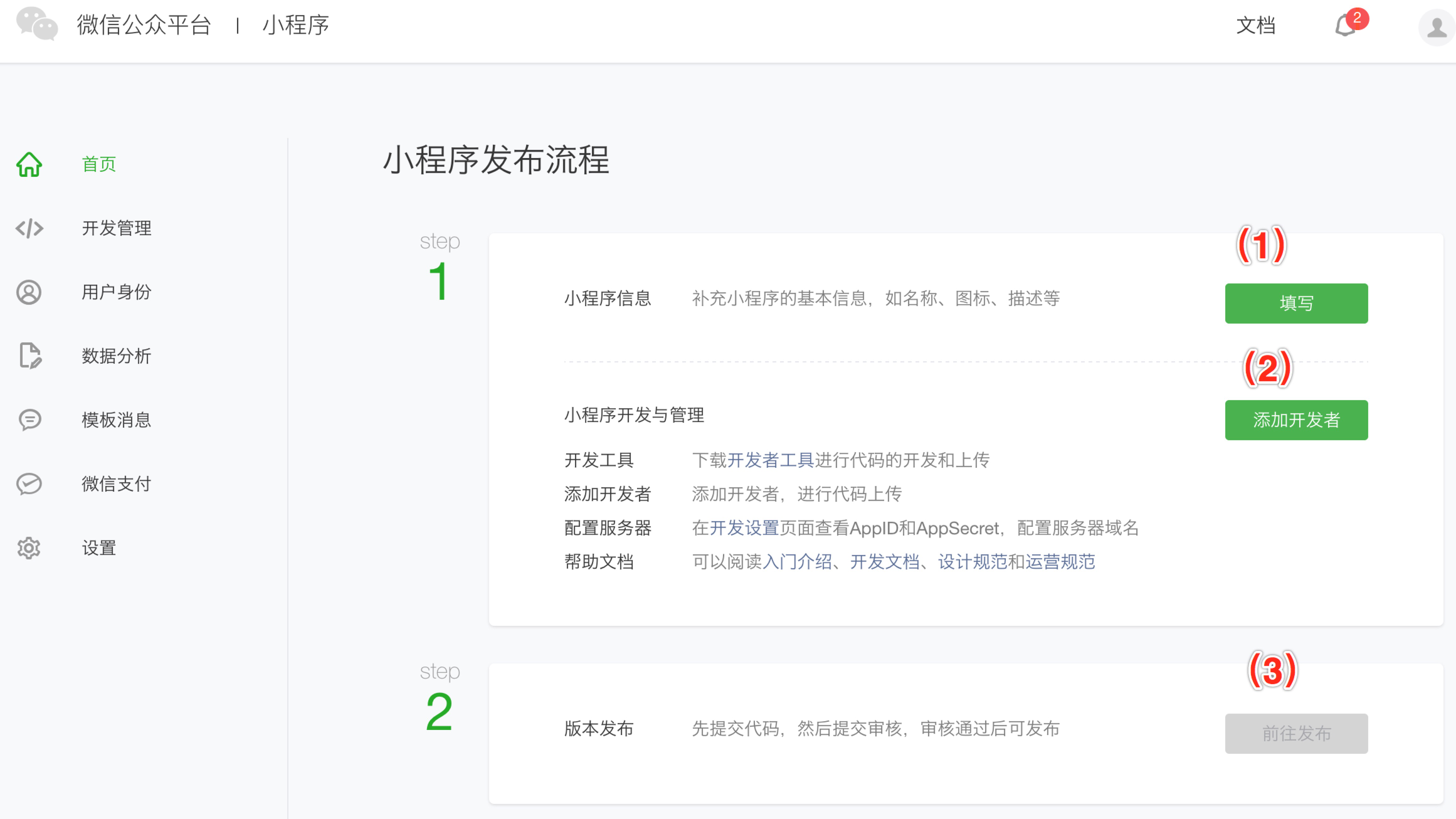Click the green 添加开发者 button

pos(1296,420)
